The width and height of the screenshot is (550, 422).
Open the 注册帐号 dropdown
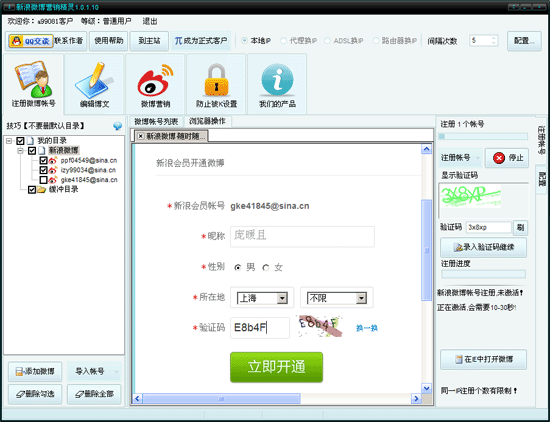click(x=460, y=158)
